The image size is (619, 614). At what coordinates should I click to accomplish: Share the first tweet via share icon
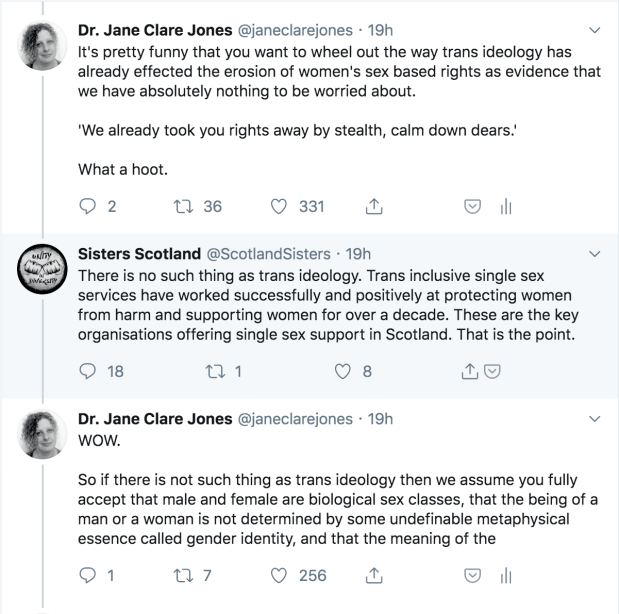coord(374,207)
